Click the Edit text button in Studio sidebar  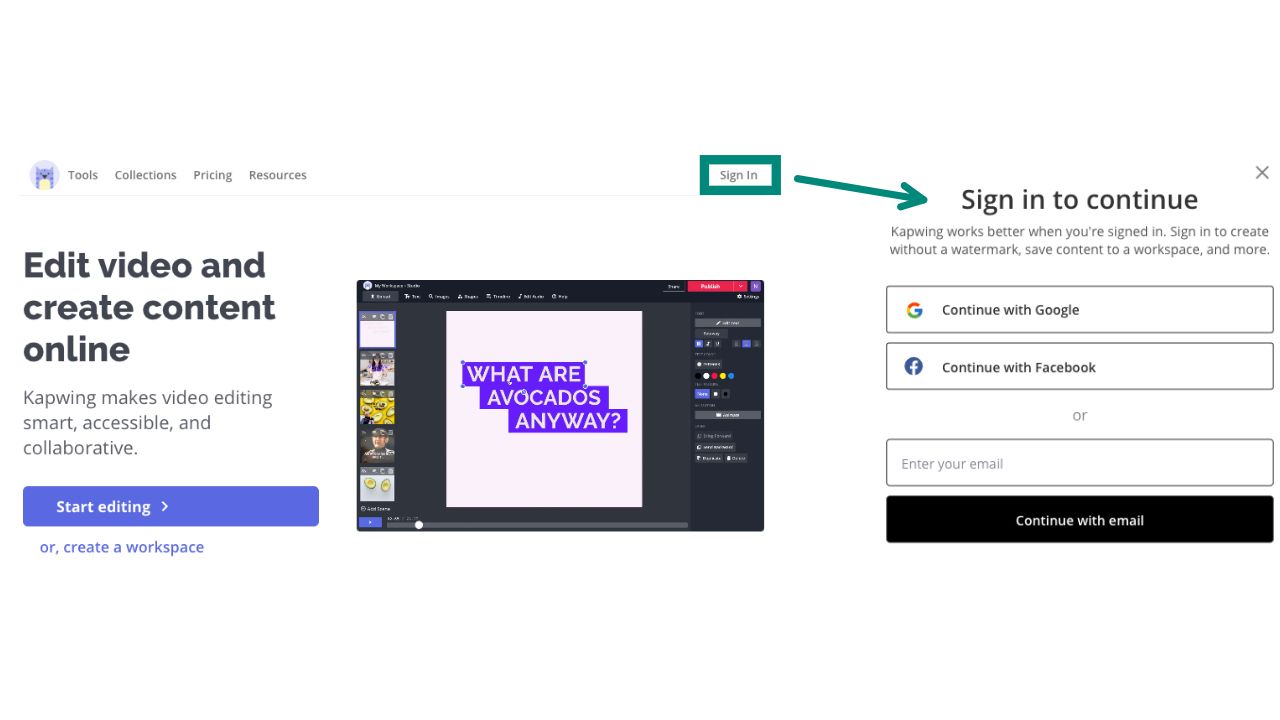click(x=728, y=323)
